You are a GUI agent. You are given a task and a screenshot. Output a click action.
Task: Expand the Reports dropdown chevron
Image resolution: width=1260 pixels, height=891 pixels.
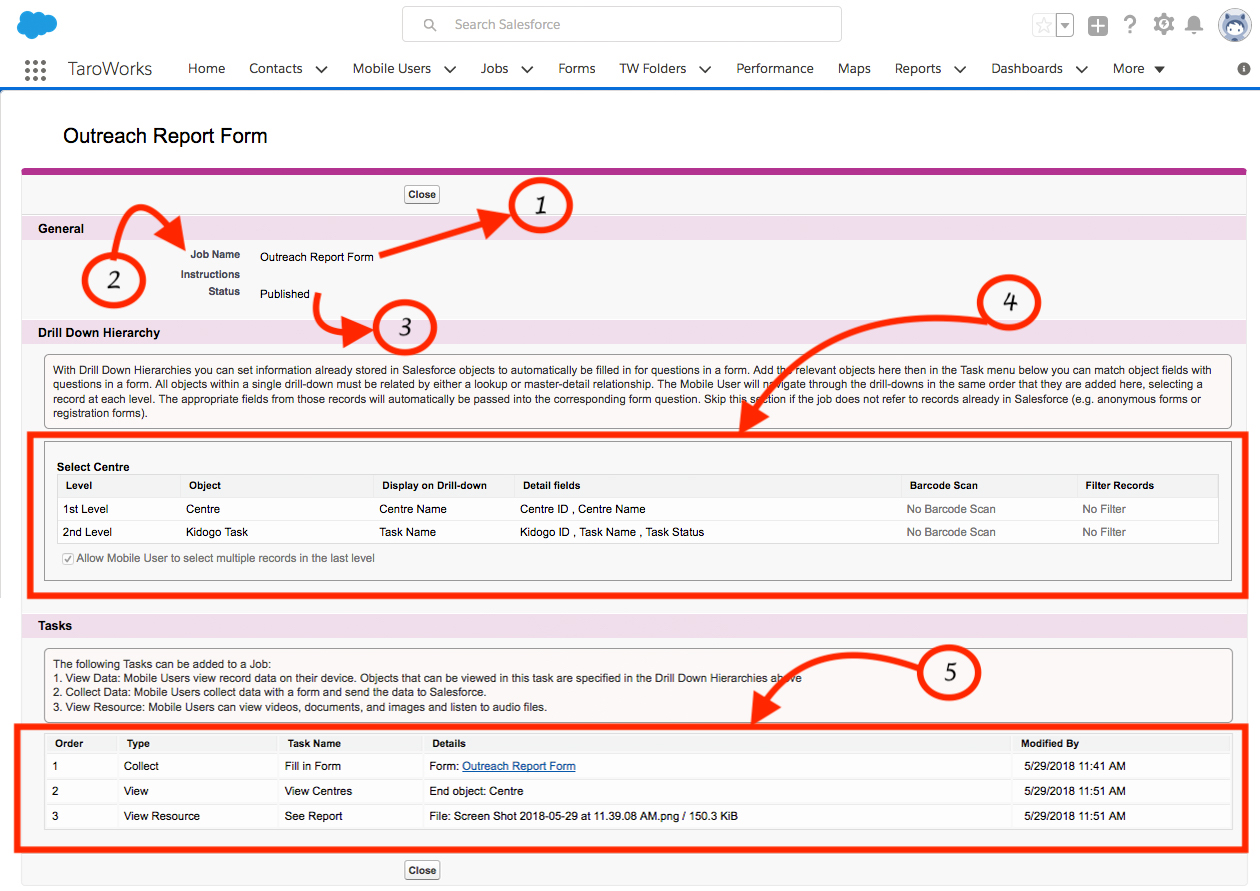(x=960, y=69)
